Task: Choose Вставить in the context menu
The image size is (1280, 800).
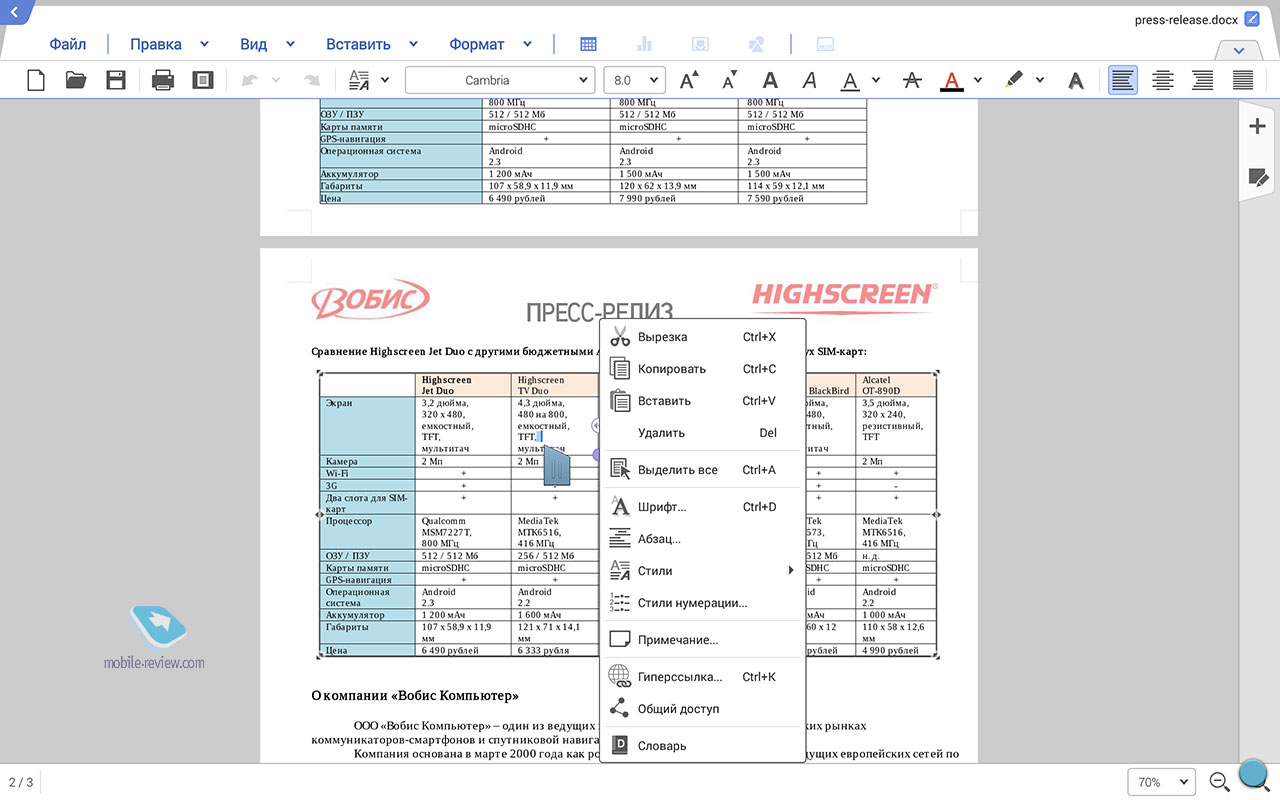Action: (702, 401)
